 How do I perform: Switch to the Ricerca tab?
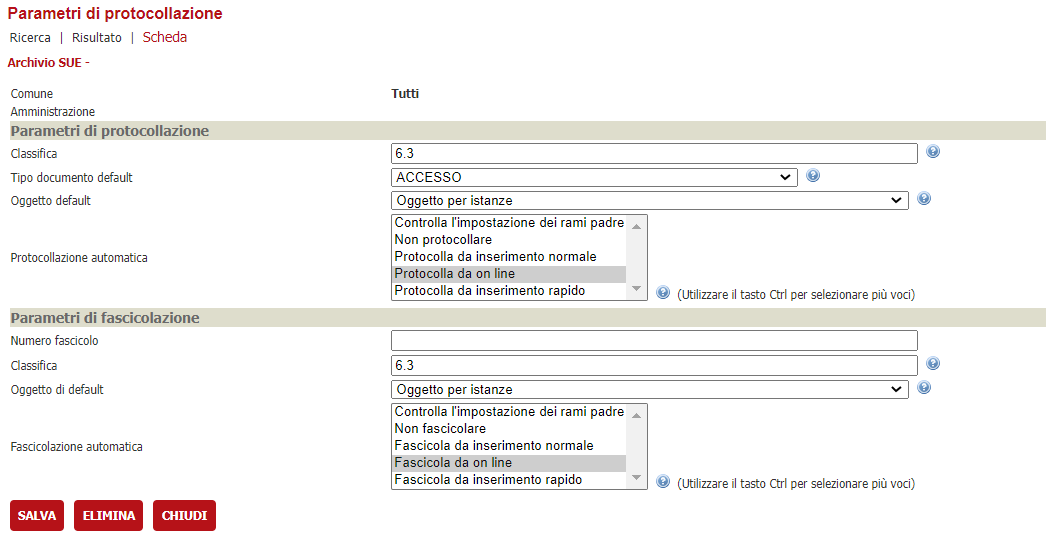click(x=30, y=38)
